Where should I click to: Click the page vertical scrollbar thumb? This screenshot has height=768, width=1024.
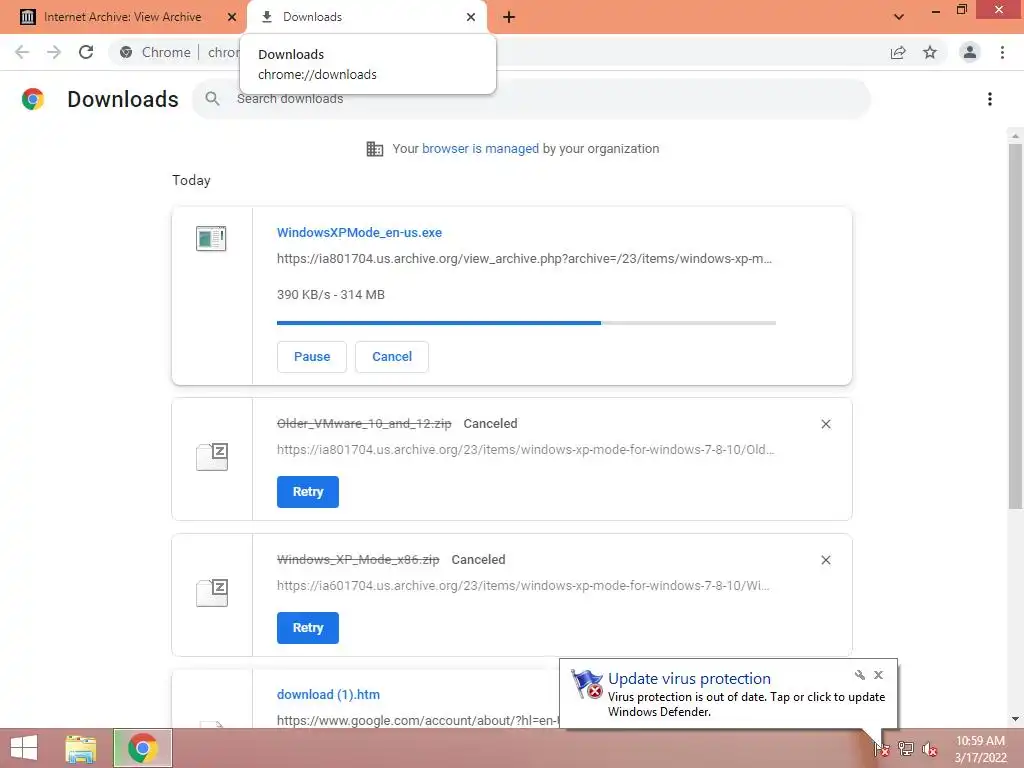point(1015,327)
